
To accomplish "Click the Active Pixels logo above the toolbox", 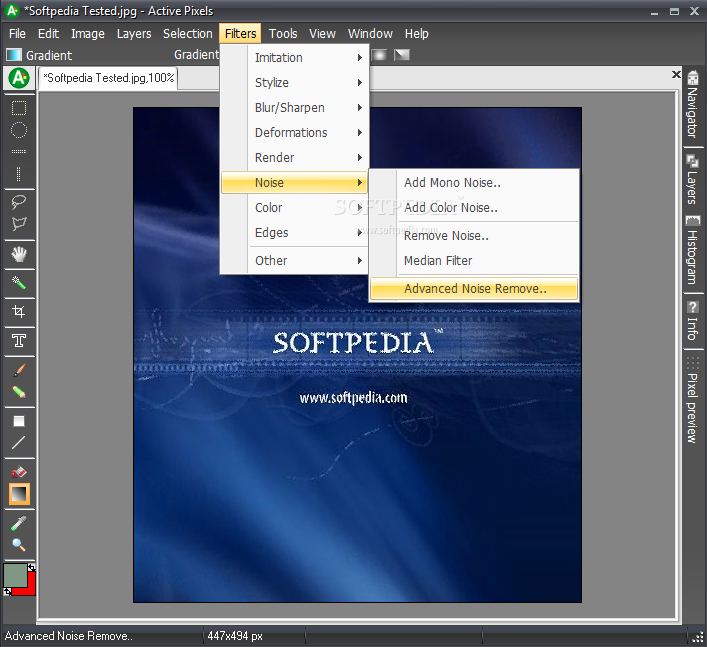I will click(19, 78).
